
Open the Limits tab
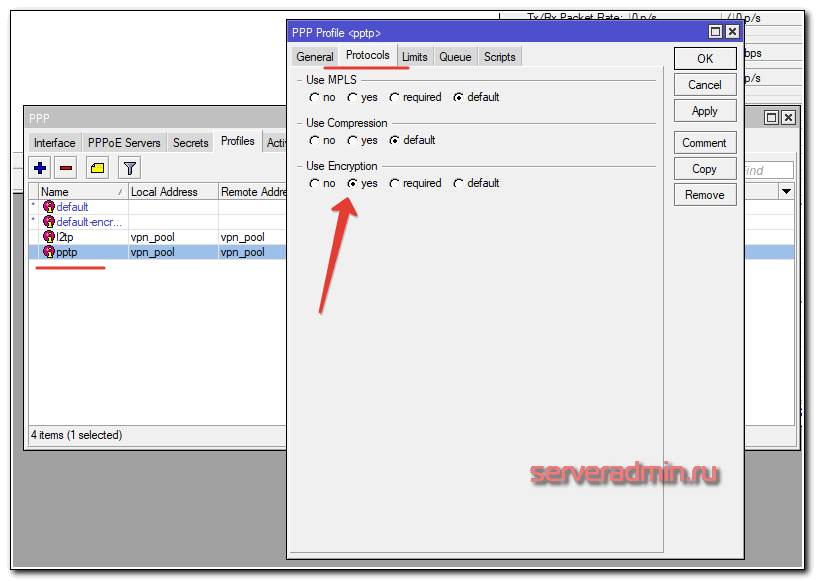tap(415, 57)
